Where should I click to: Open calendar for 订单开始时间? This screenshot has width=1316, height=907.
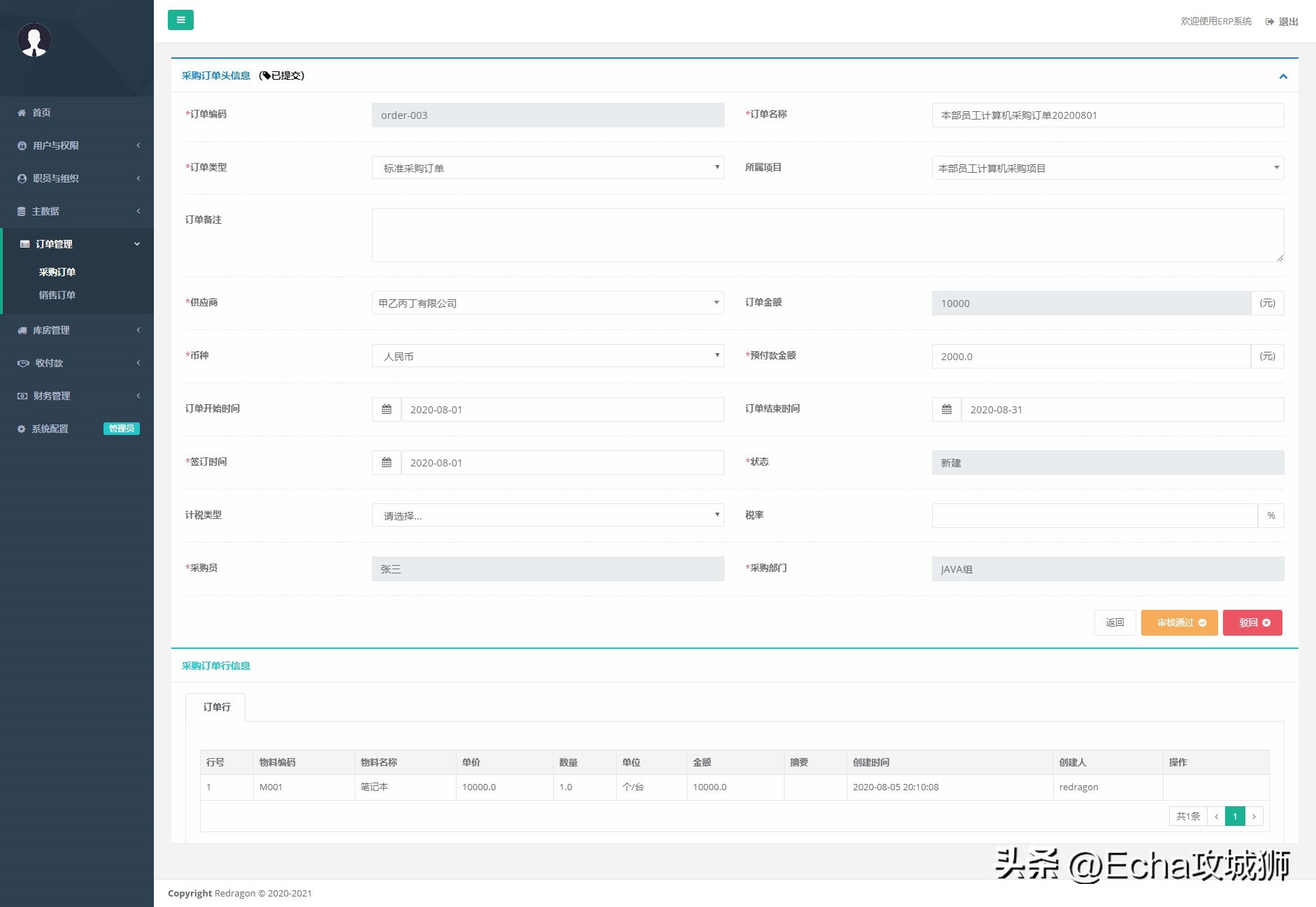tap(387, 409)
